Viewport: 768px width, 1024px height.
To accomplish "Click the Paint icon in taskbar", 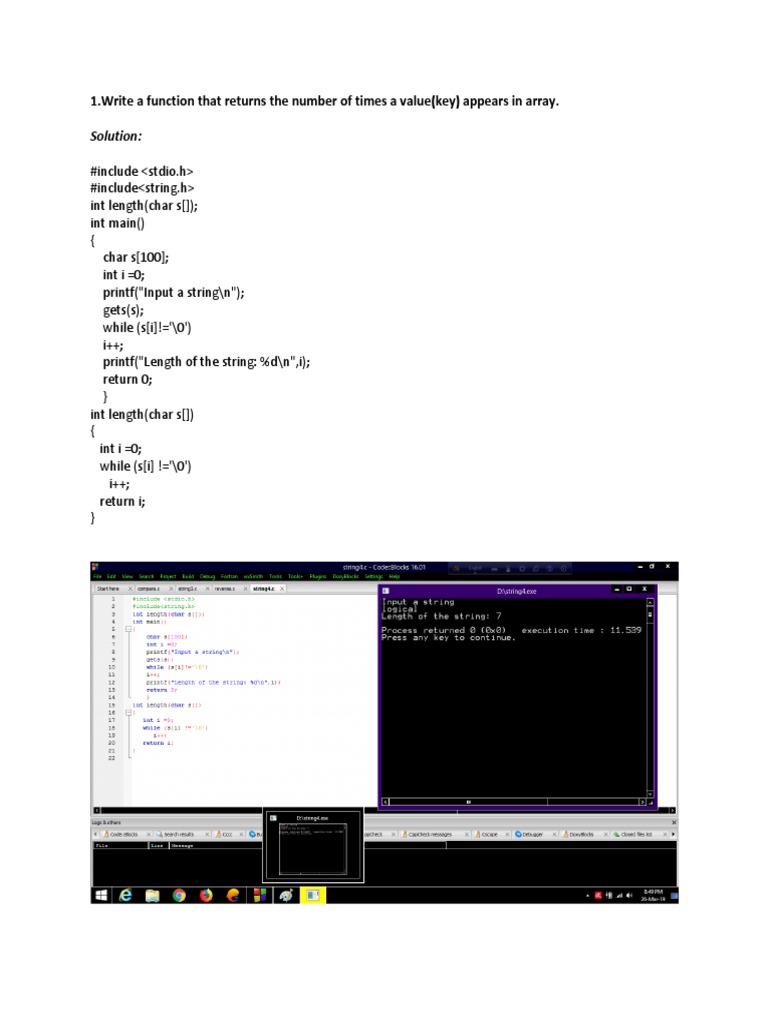I will point(285,895).
